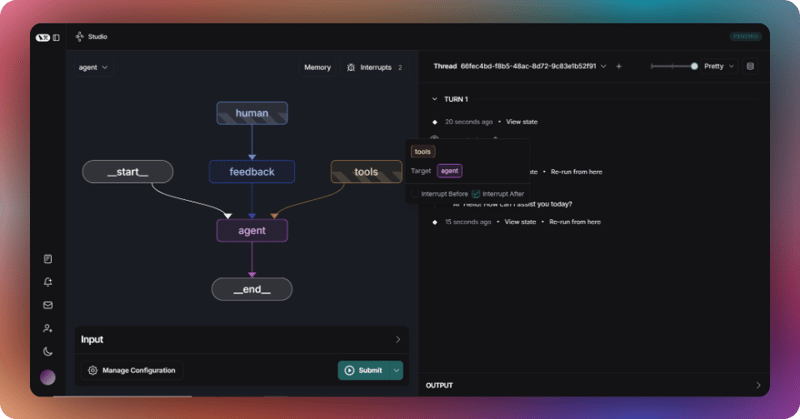Open the Interrupts menu
This screenshot has height=419, width=800.
coord(374,68)
